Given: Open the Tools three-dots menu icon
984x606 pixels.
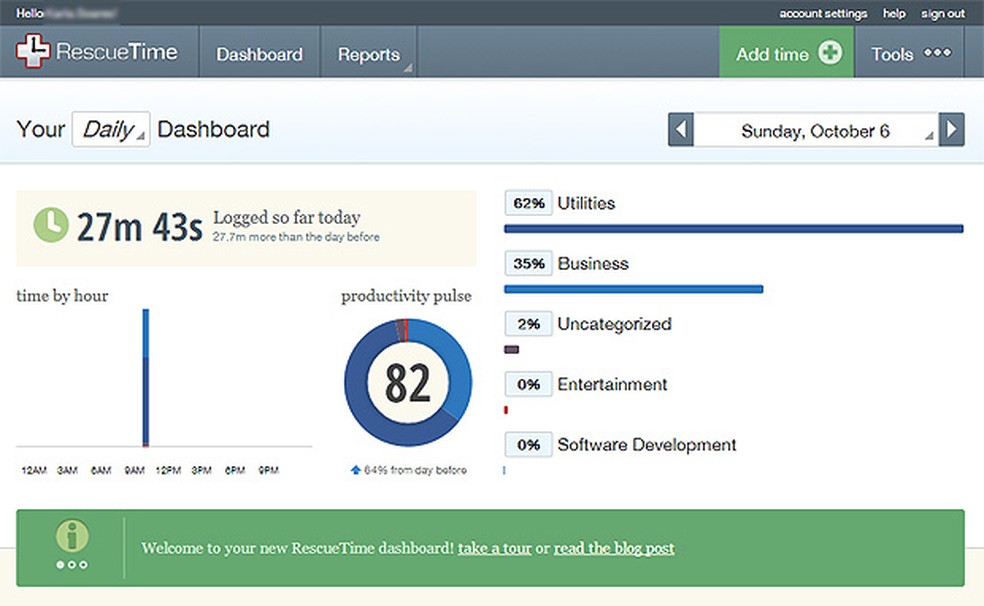Looking at the screenshot, I should pyautogui.click(x=937, y=54).
